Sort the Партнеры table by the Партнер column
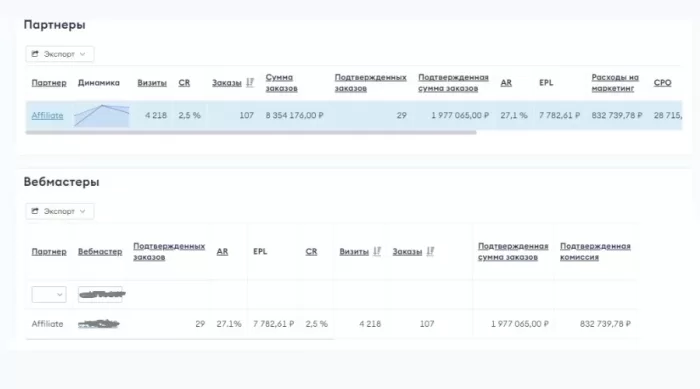 click(49, 83)
